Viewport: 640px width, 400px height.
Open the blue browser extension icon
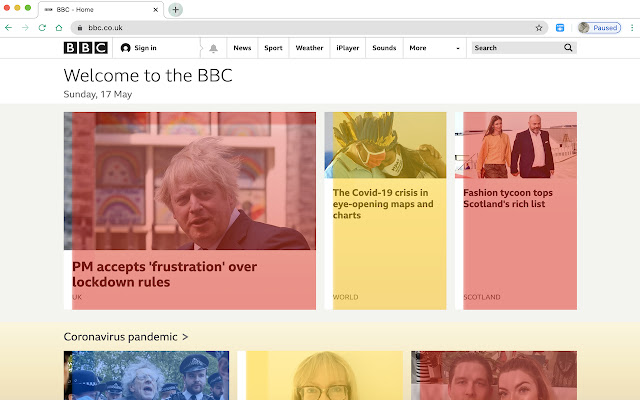tap(560, 28)
